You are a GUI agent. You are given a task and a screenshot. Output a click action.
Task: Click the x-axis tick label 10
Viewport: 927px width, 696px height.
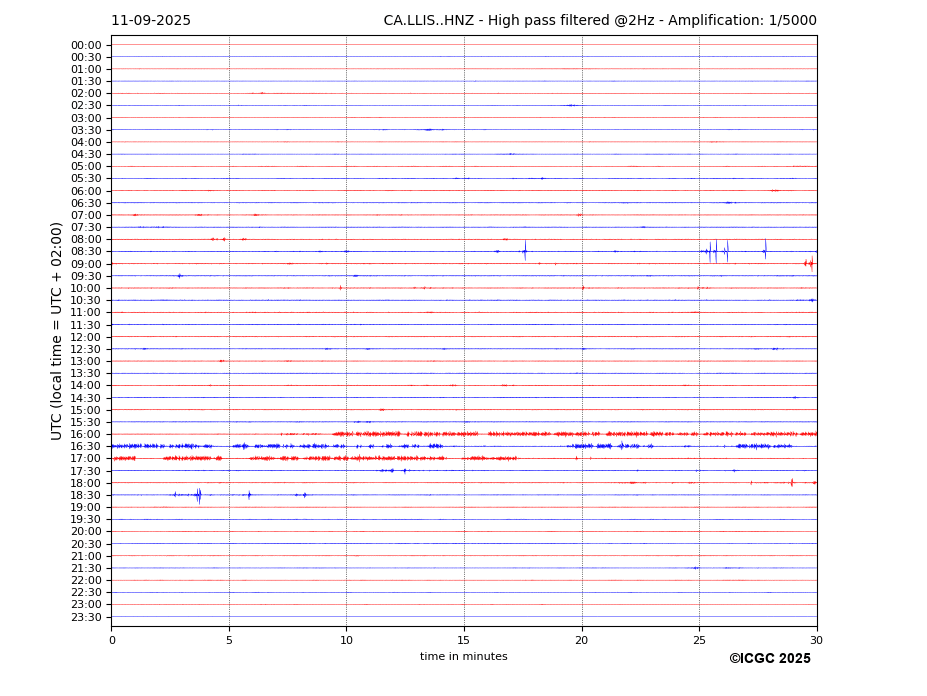346,640
